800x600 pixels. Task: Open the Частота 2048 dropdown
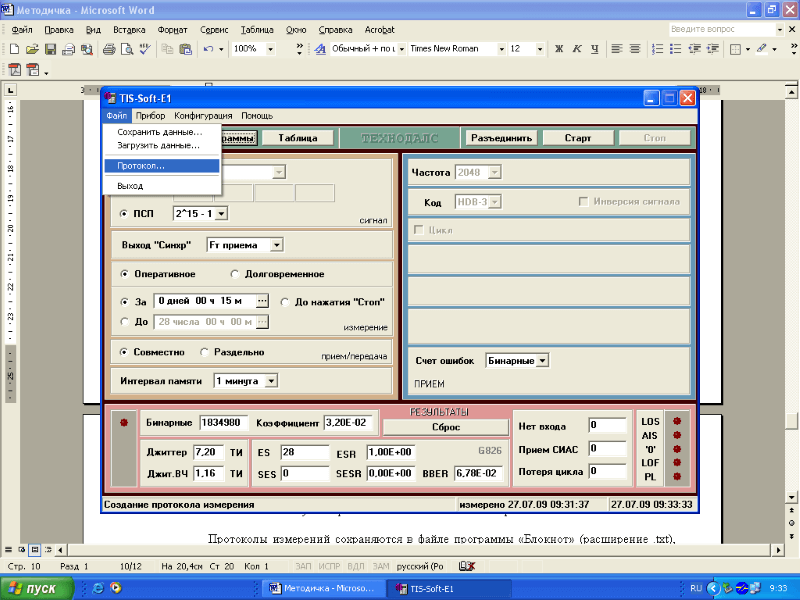(494, 172)
